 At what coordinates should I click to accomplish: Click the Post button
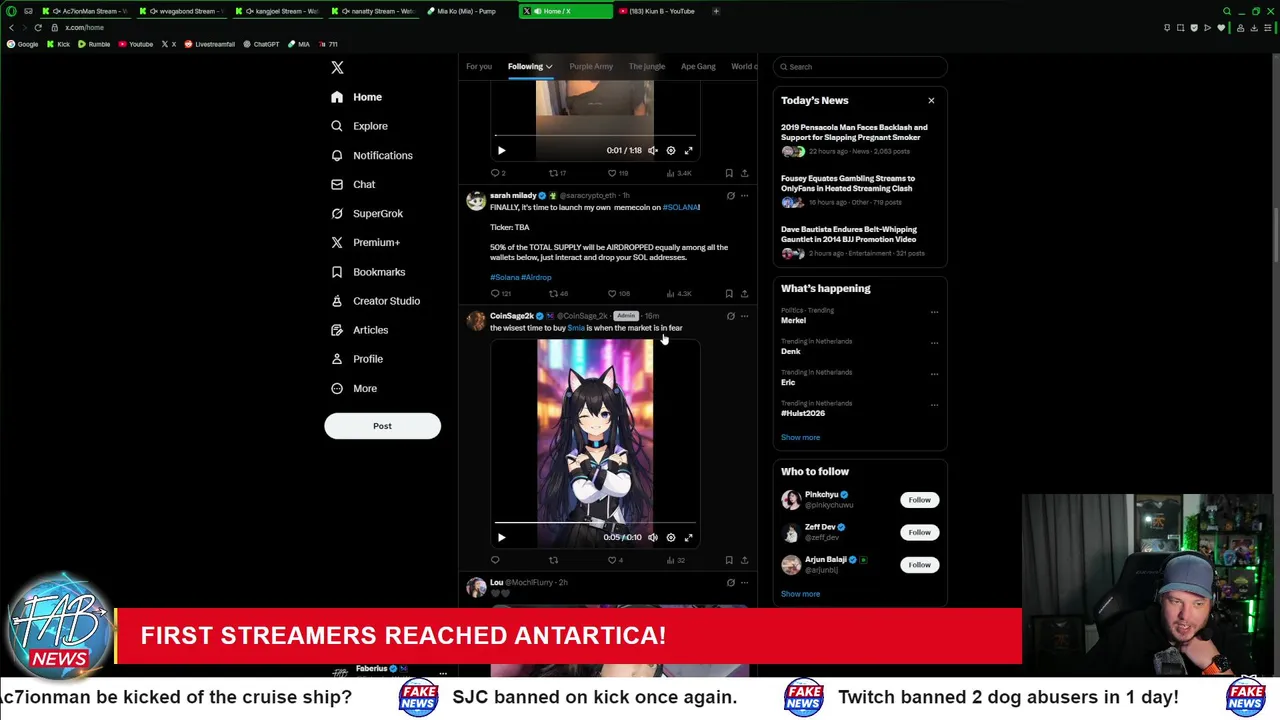coord(382,426)
